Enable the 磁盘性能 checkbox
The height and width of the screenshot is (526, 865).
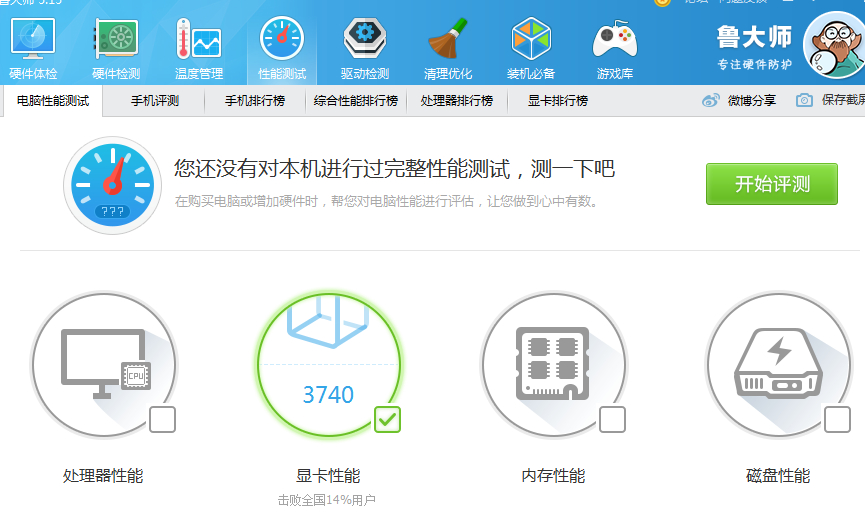(837, 419)
